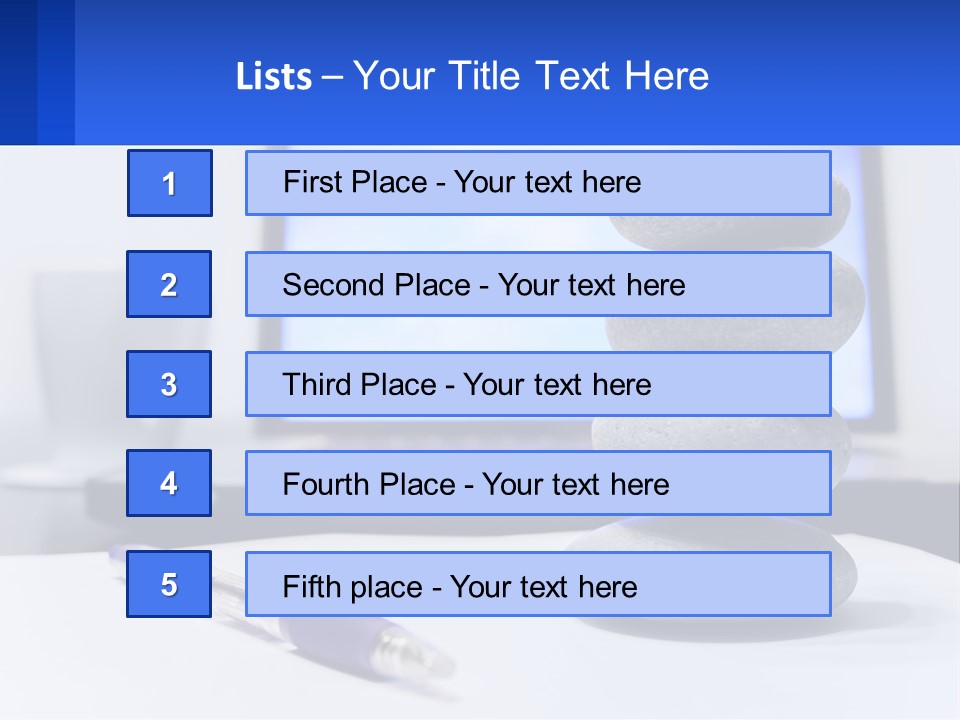Click the stone visible between Third and Fourth boxes
Viewport: 960px width, 720px height.
coord(720,433)
